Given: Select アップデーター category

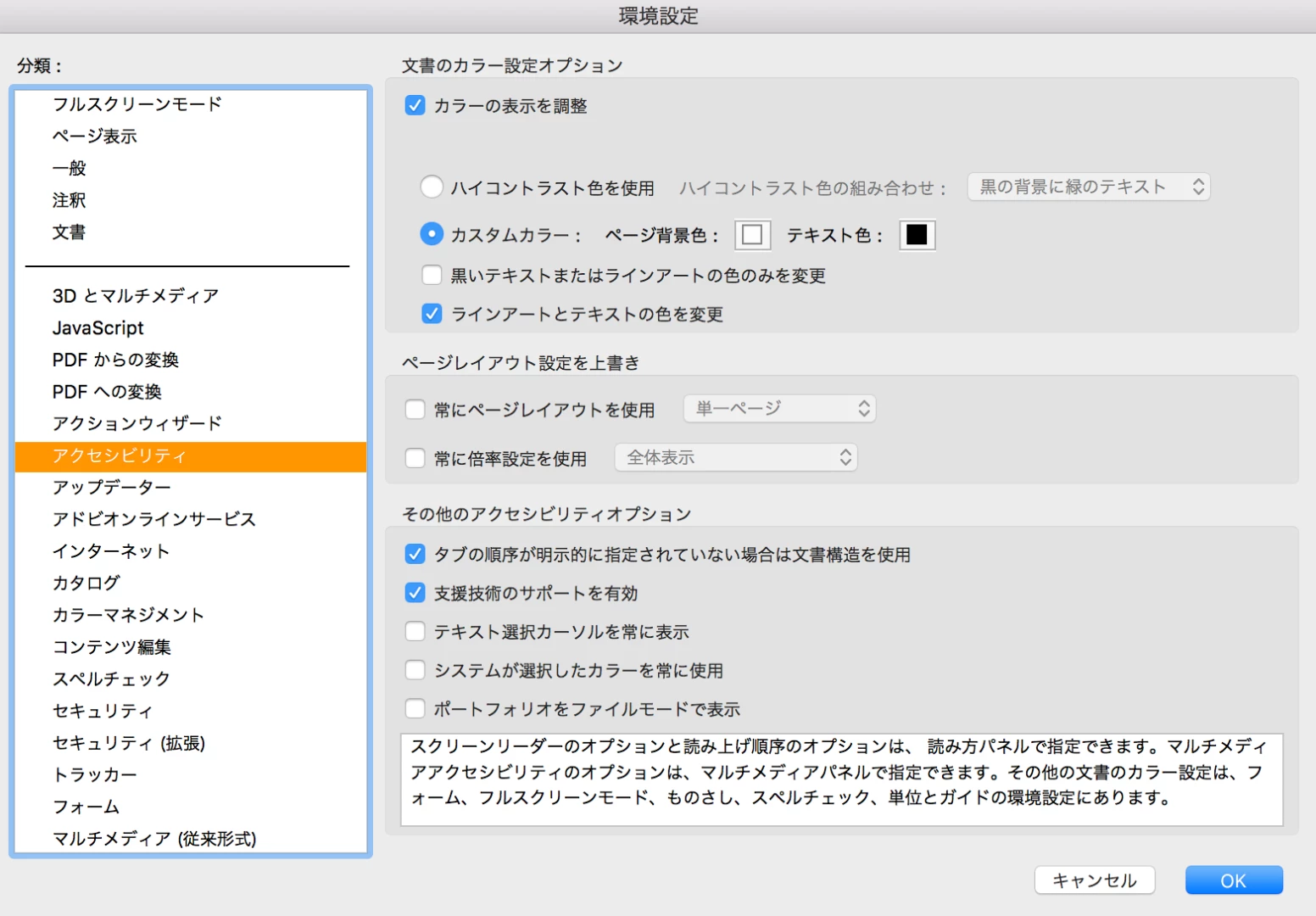Looking at the screenshot, I should [191, 487].
